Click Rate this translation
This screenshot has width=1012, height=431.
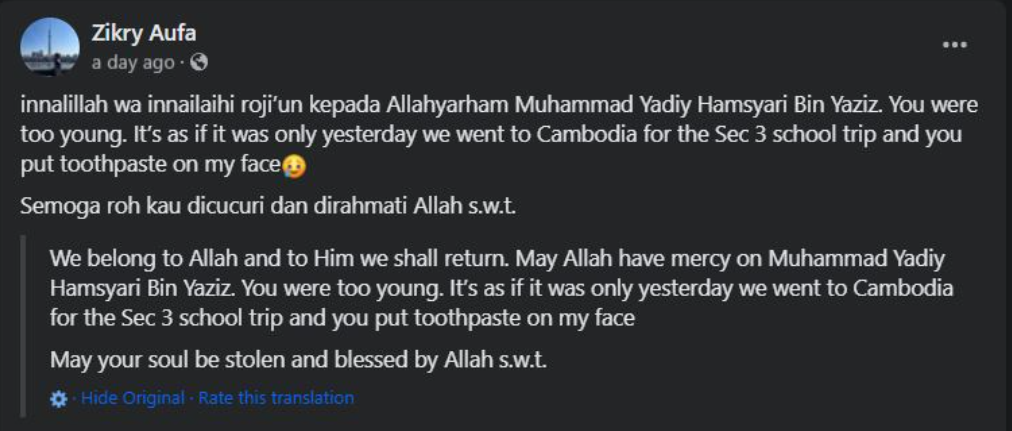(x=276, y=398)
